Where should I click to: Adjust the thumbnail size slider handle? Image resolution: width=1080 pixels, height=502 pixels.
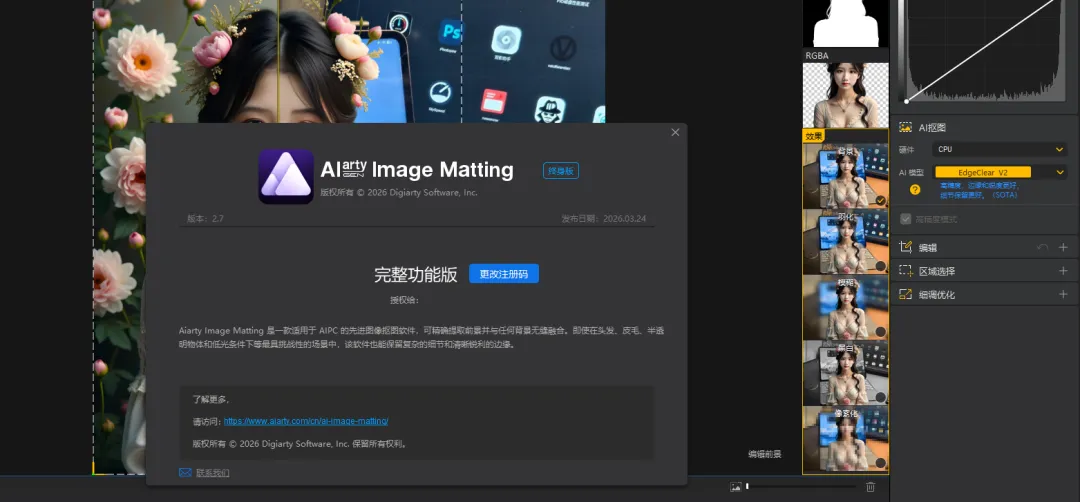click(x=747, y=487)
